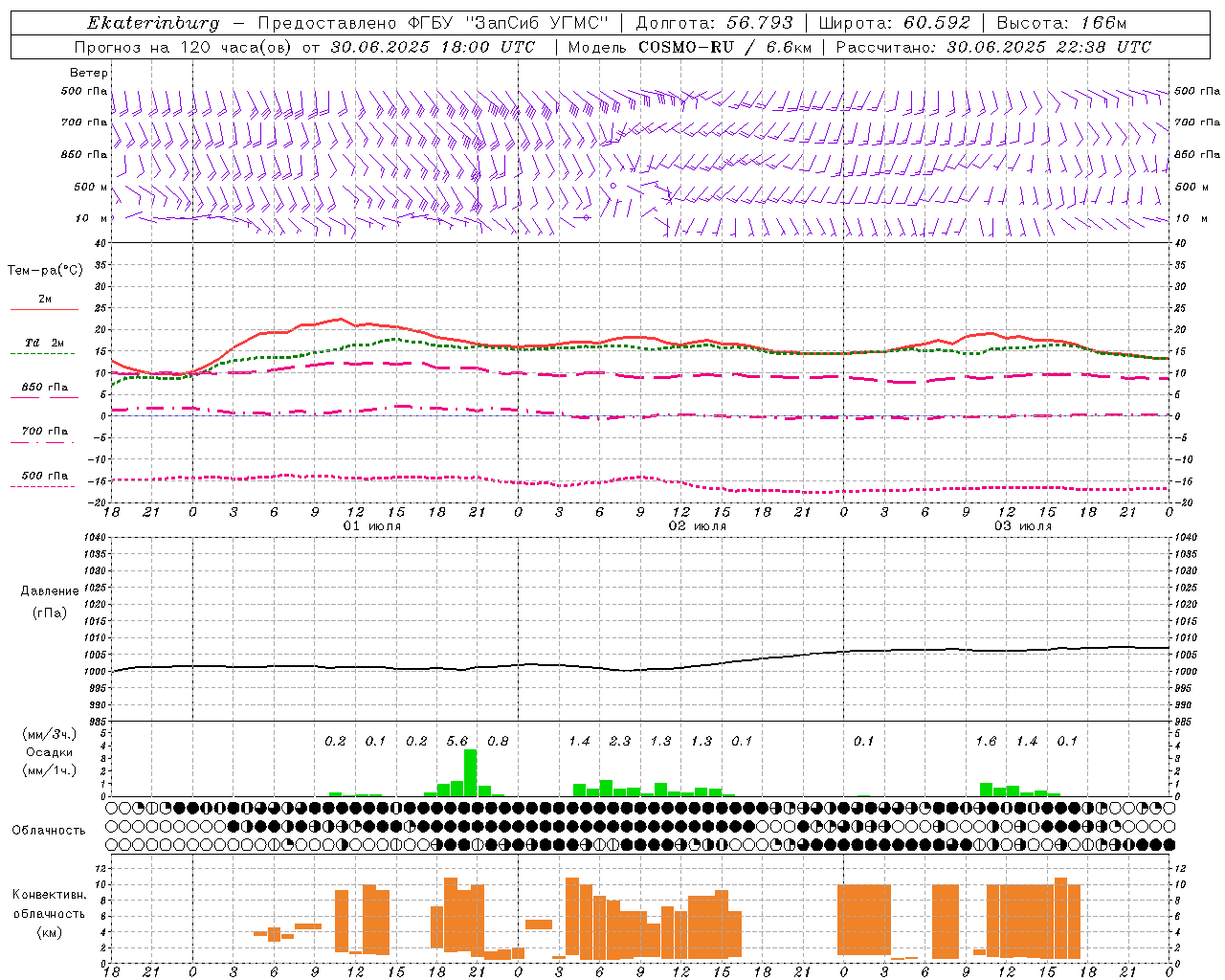
Task: Click the "Конвективн." convective cloud label
Action: (x=50, y=895)
